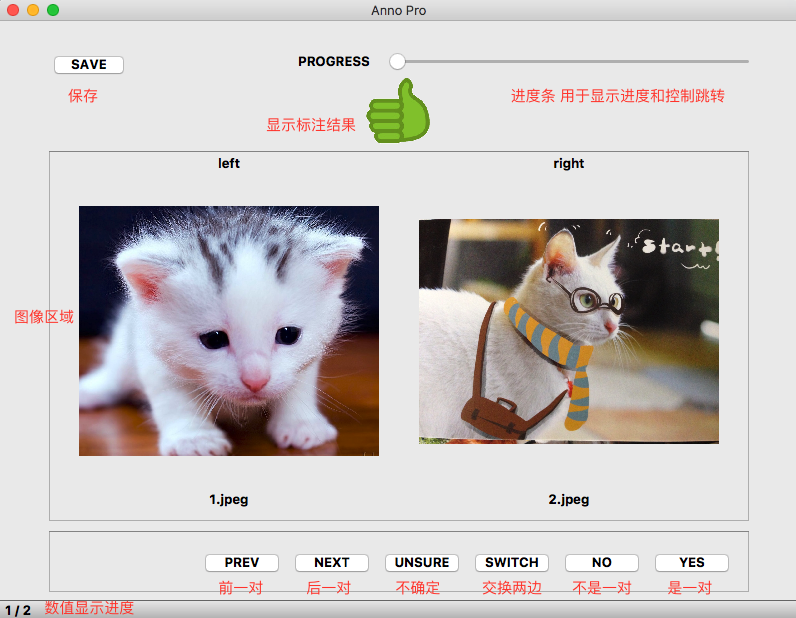
Task: Close the Anno Pro window
Action: click(x=13, y=10)
